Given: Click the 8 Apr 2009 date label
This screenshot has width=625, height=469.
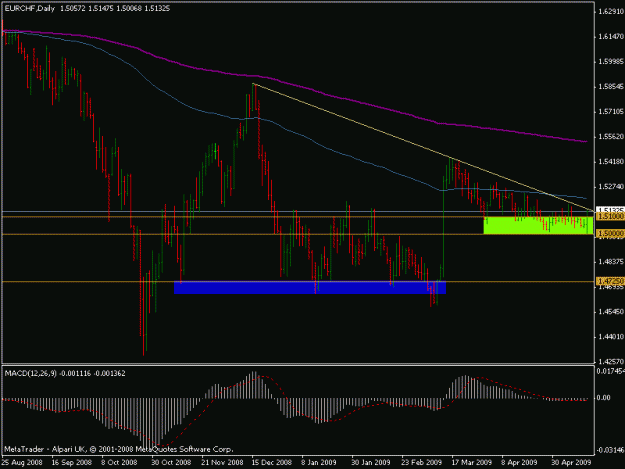Looking at the screenshot, I should pos(519,463).
